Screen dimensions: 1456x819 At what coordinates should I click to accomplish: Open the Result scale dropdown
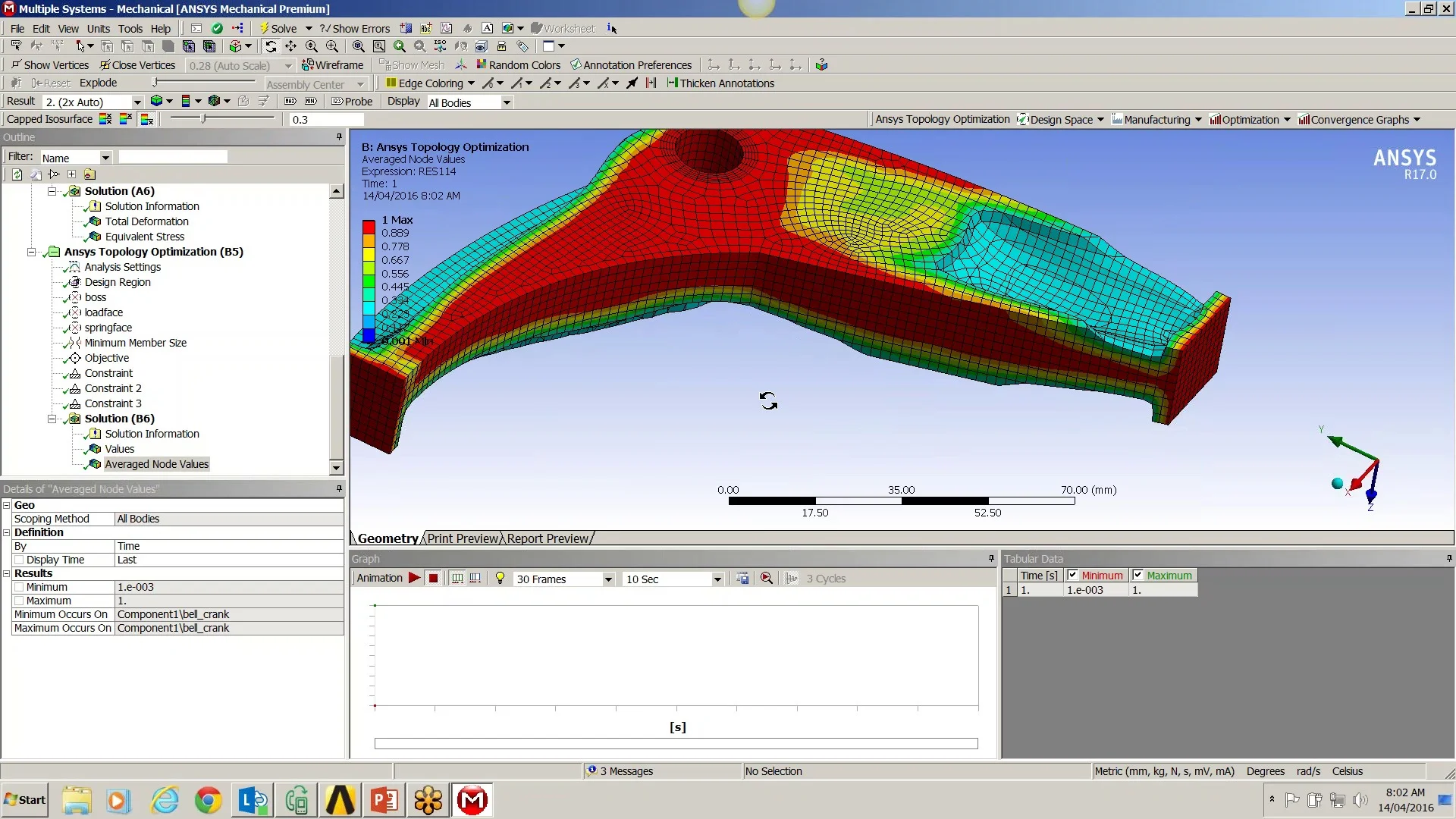pyautogui.click(x=137, y=102)
